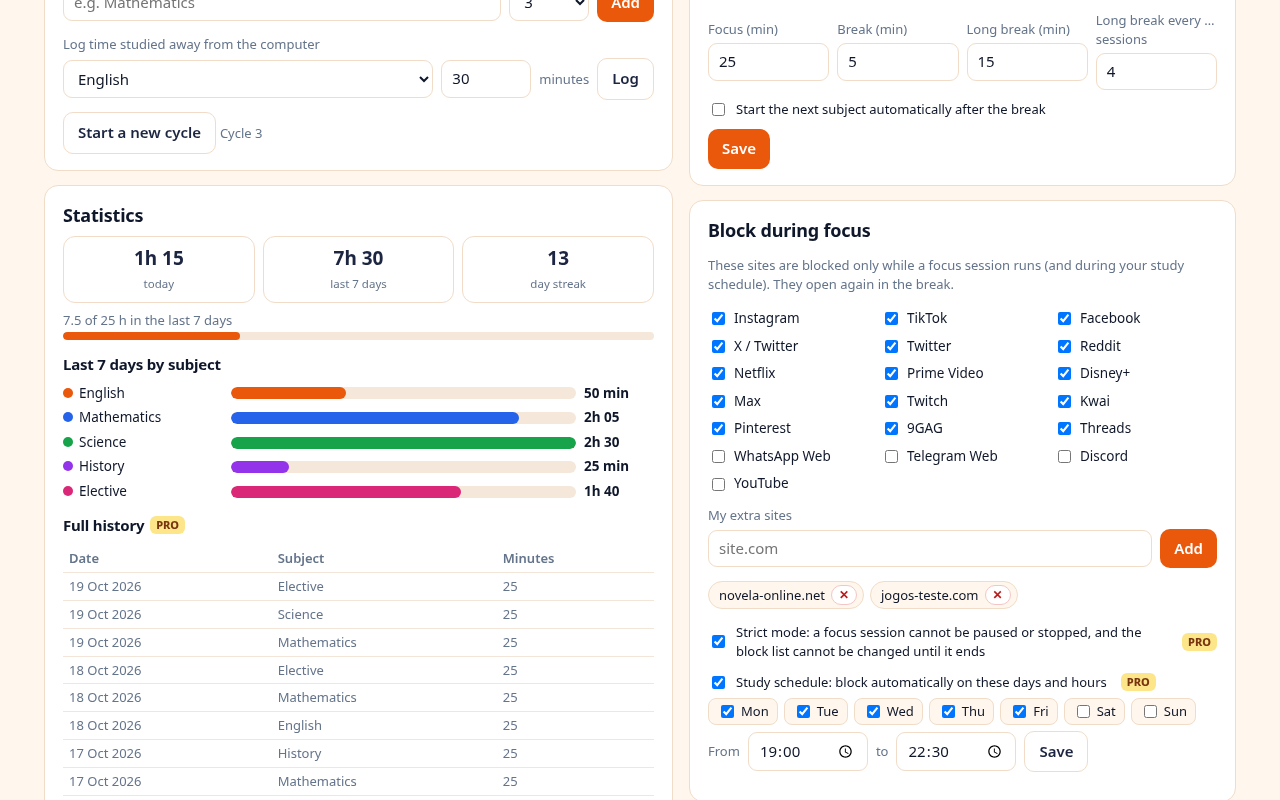Remove jogos-teste.com from extra sites

point(997,595)
